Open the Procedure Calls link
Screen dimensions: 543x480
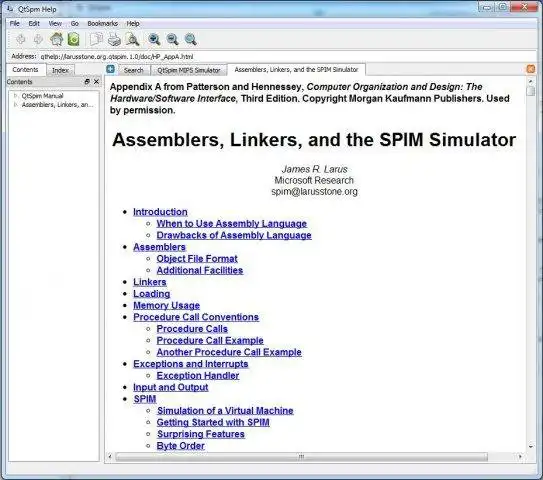click(x=192, y=329)
